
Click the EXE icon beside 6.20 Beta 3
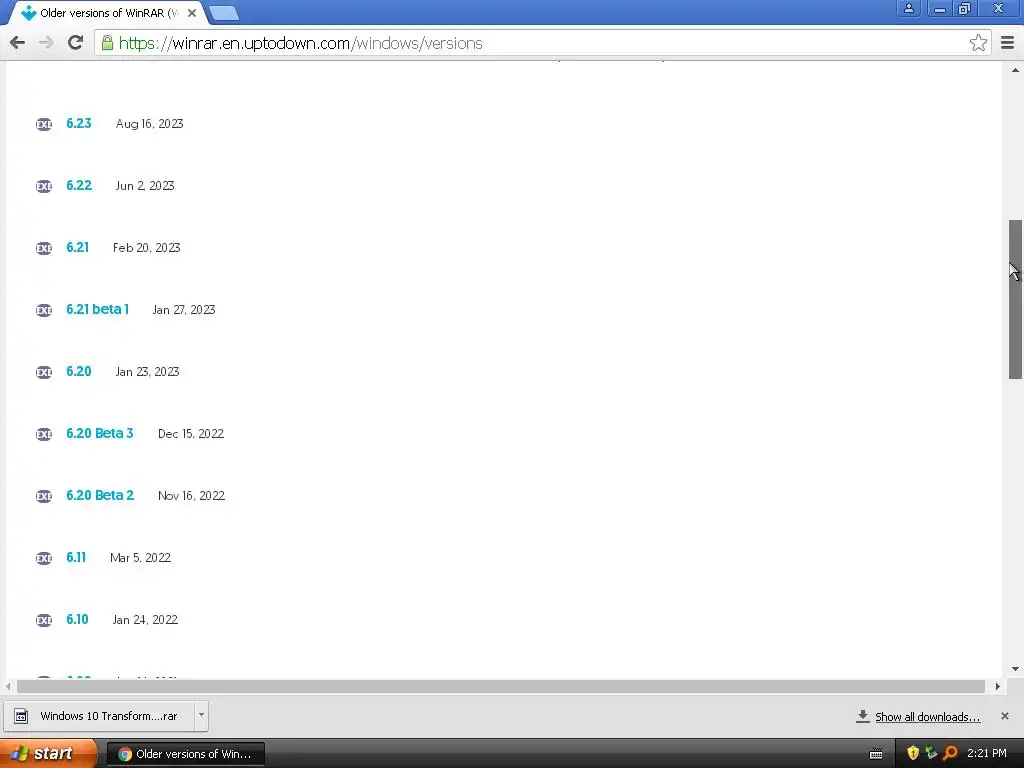44,434
